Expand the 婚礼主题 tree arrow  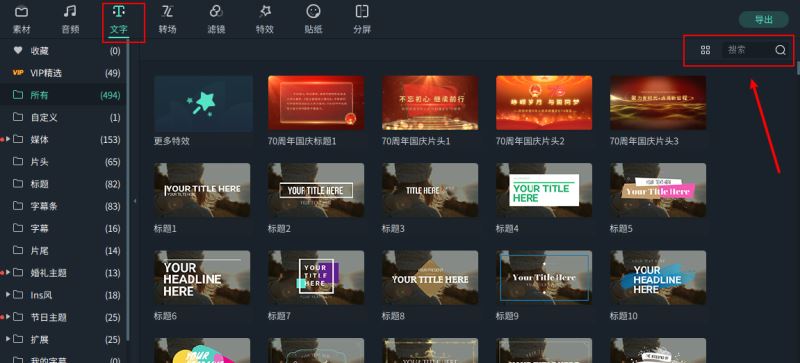pyautogui.click(x=8, y=273)
